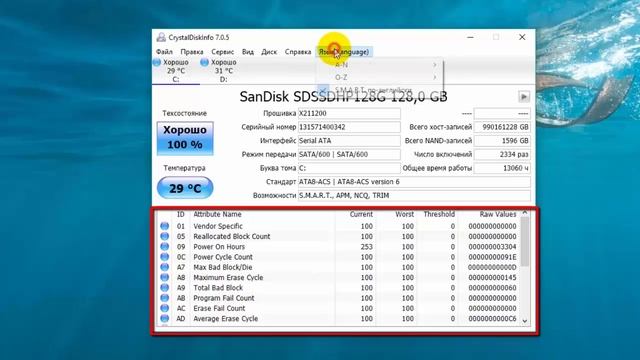Click raw value 00000000091E

pyautogui.click(x=492, y=257)
